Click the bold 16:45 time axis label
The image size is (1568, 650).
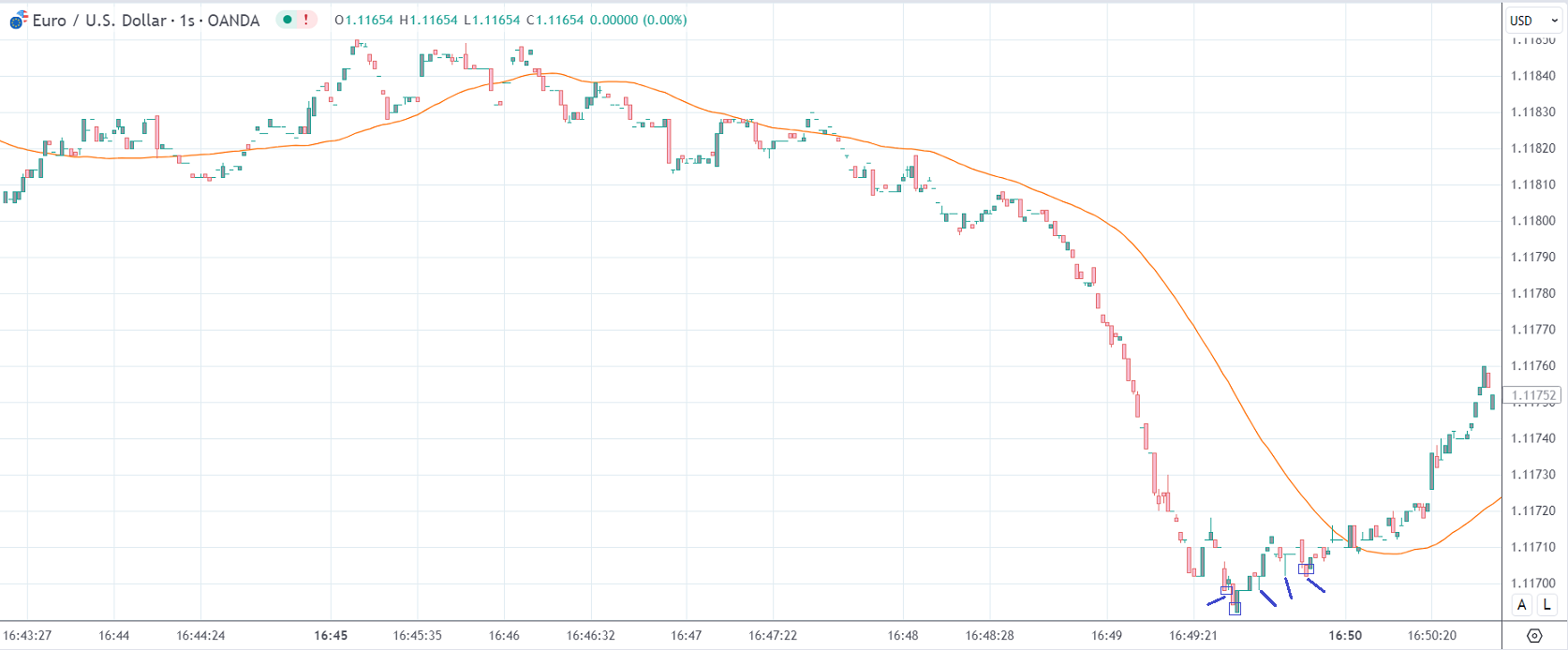click(x=331, y=635)
